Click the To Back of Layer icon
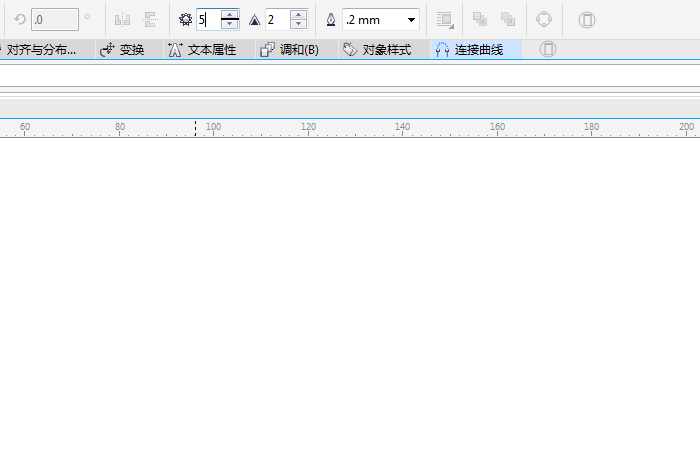700x450 pixels. (508, 19)
